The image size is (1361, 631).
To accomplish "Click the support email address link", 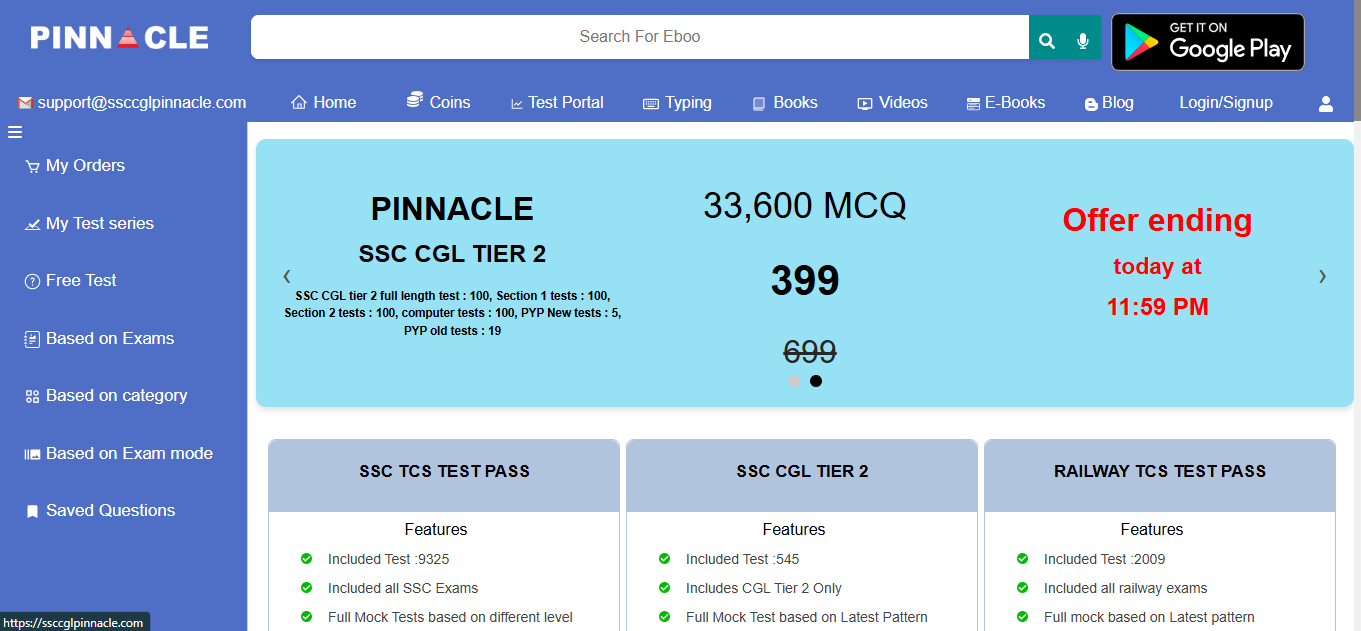I will tap(132, 102).
